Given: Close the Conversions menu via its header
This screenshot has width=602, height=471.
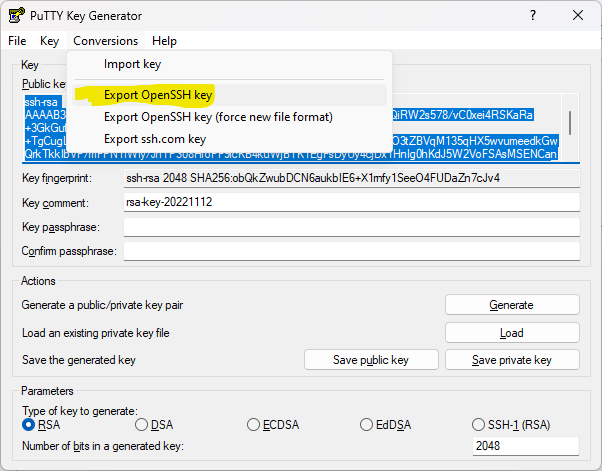Looking at the screenshot, I should pyautogui.click(x=106, y=41).
